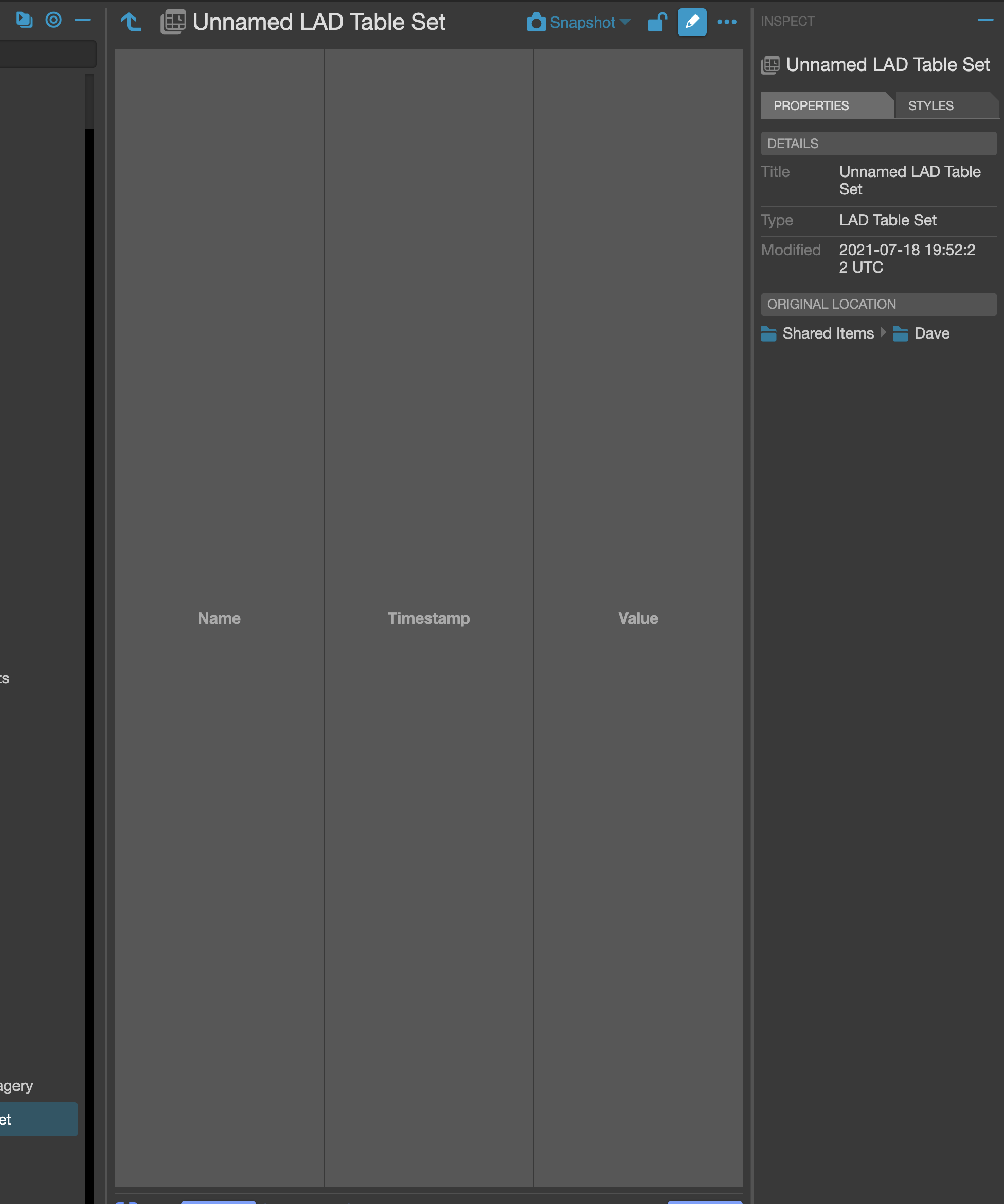Switch to the STYLES tab
The width and height of the screenshot is (1004, 1204).
[929, 105]
